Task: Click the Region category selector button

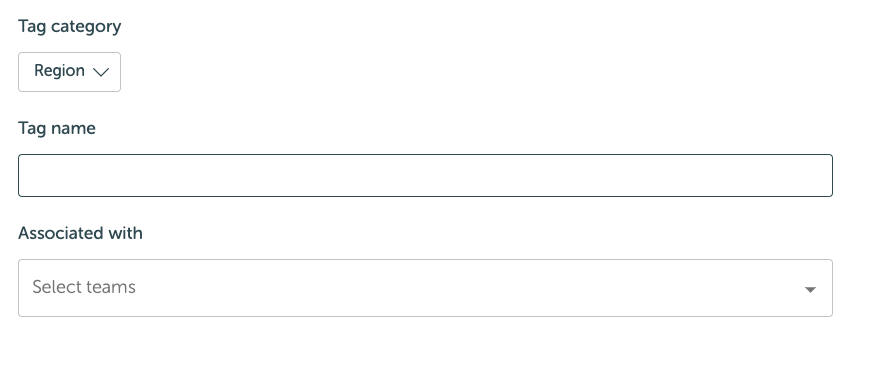Action: pyautogui.click(x=70, y=72)
